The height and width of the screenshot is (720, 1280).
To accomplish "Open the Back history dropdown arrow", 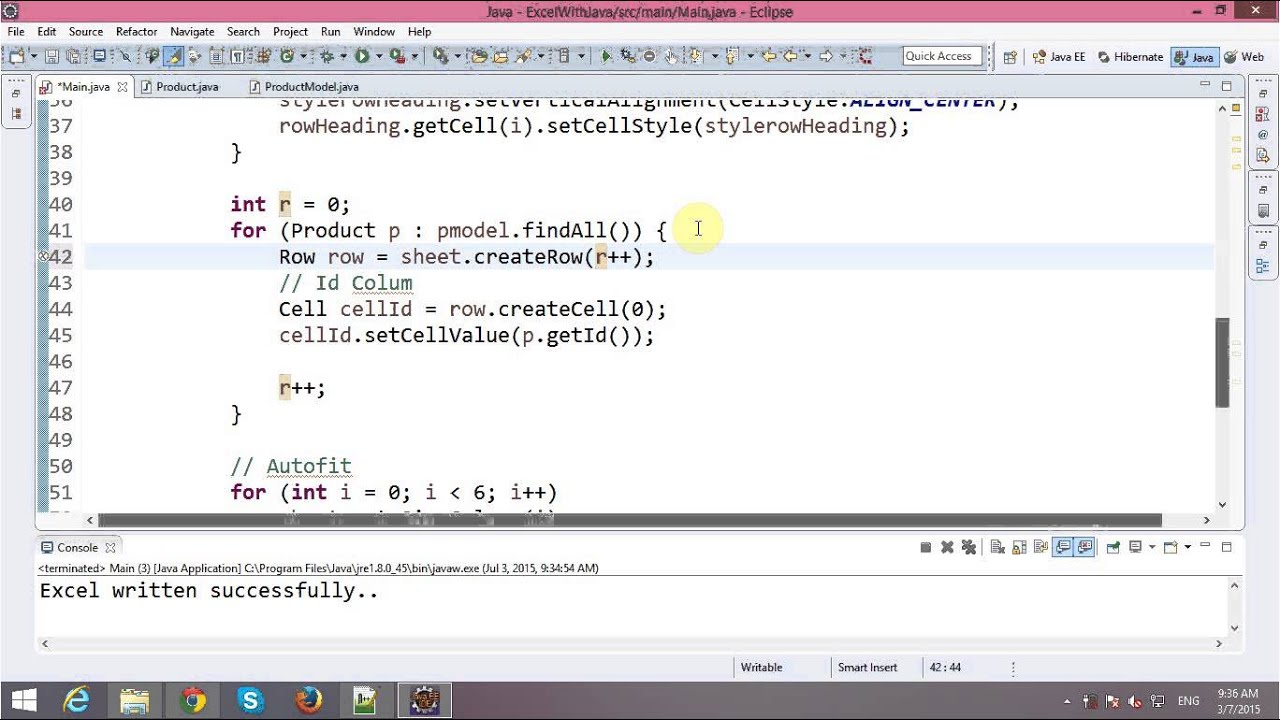I will (x=808, y=56).
